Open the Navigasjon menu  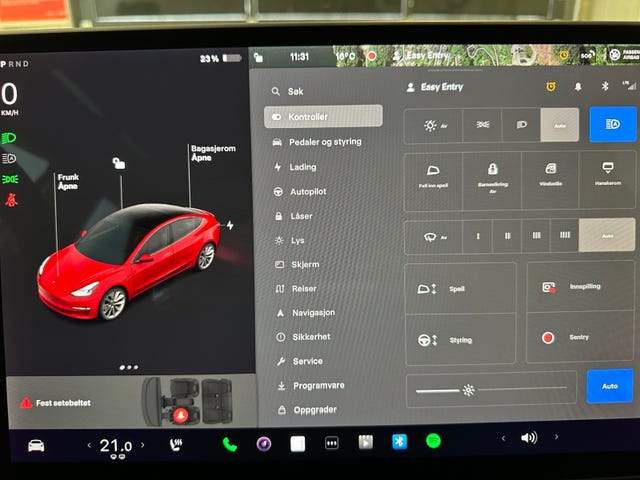point(305,313)
